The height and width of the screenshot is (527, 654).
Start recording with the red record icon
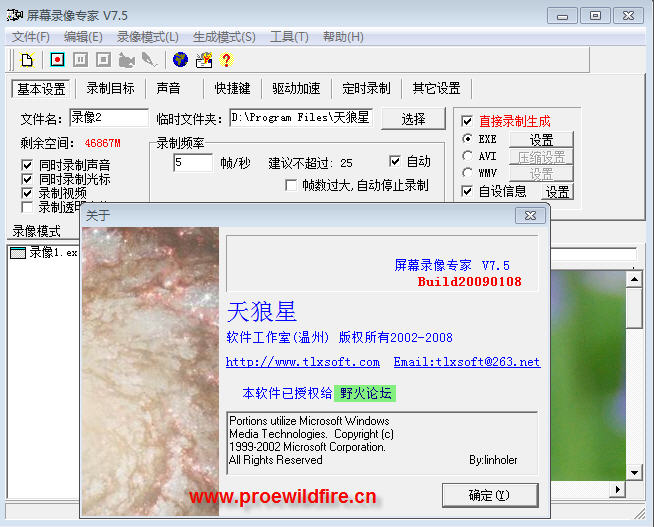click(x=57, y=60)
